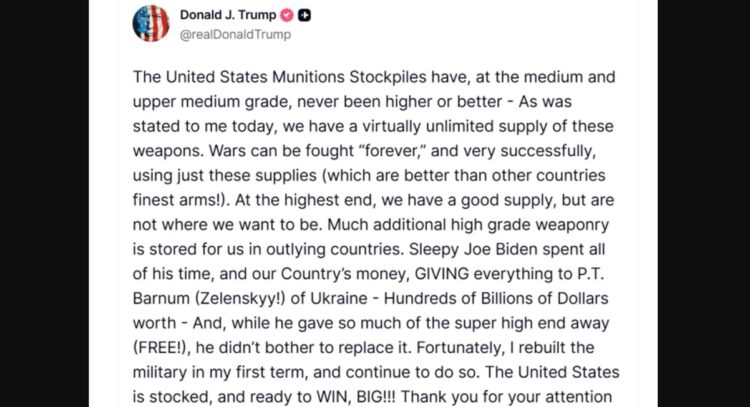Click the black plus badge icon

pos(304,15)
